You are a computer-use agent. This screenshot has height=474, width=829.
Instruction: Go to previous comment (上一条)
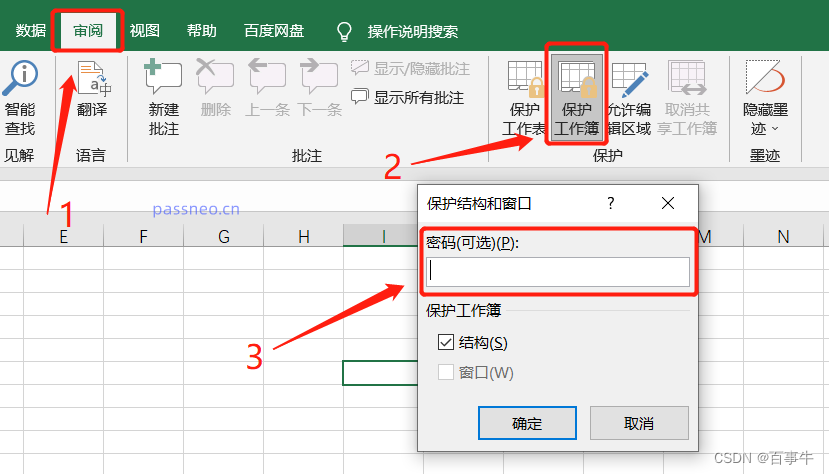click(268, 88)
